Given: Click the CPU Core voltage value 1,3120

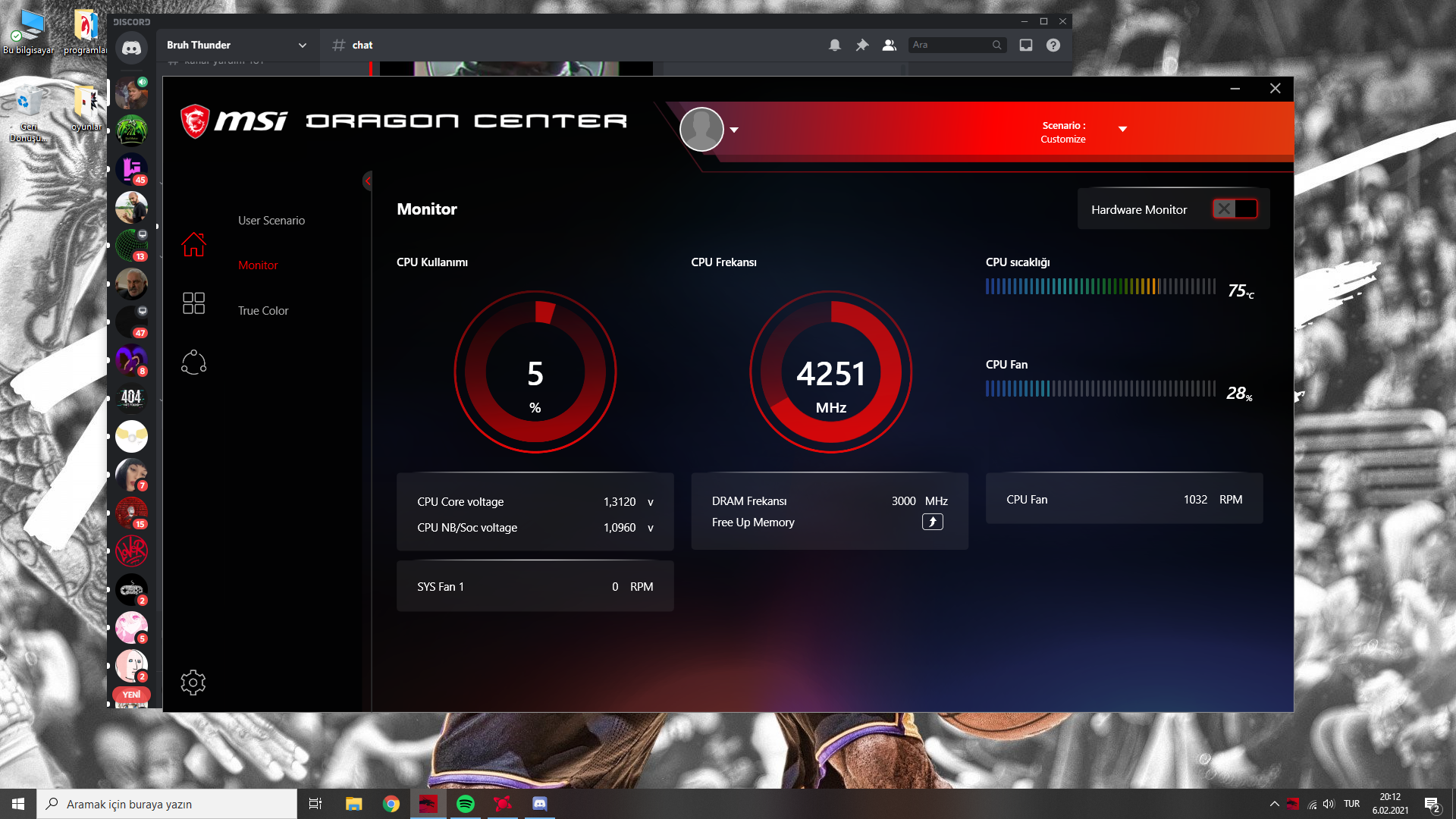Looking at the screenshot, I should [x=620, y=502].
